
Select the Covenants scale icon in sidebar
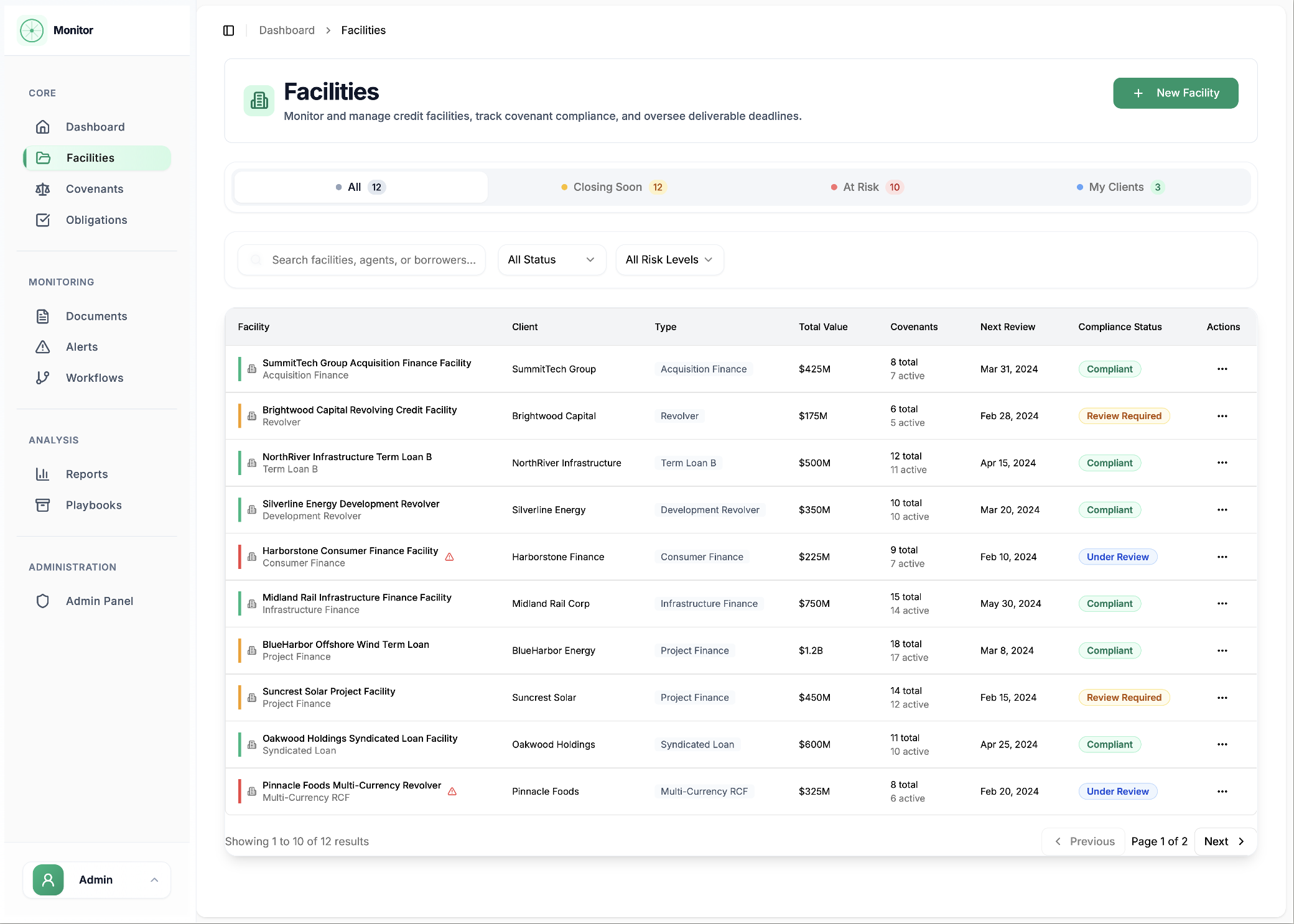coord(43,189)
